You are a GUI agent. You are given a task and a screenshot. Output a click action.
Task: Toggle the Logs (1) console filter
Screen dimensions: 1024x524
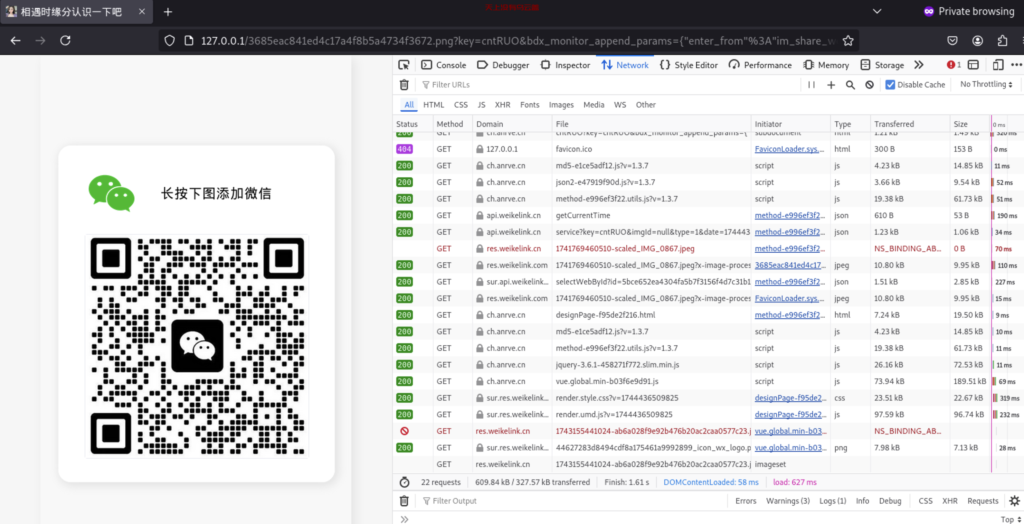(833, 500)
